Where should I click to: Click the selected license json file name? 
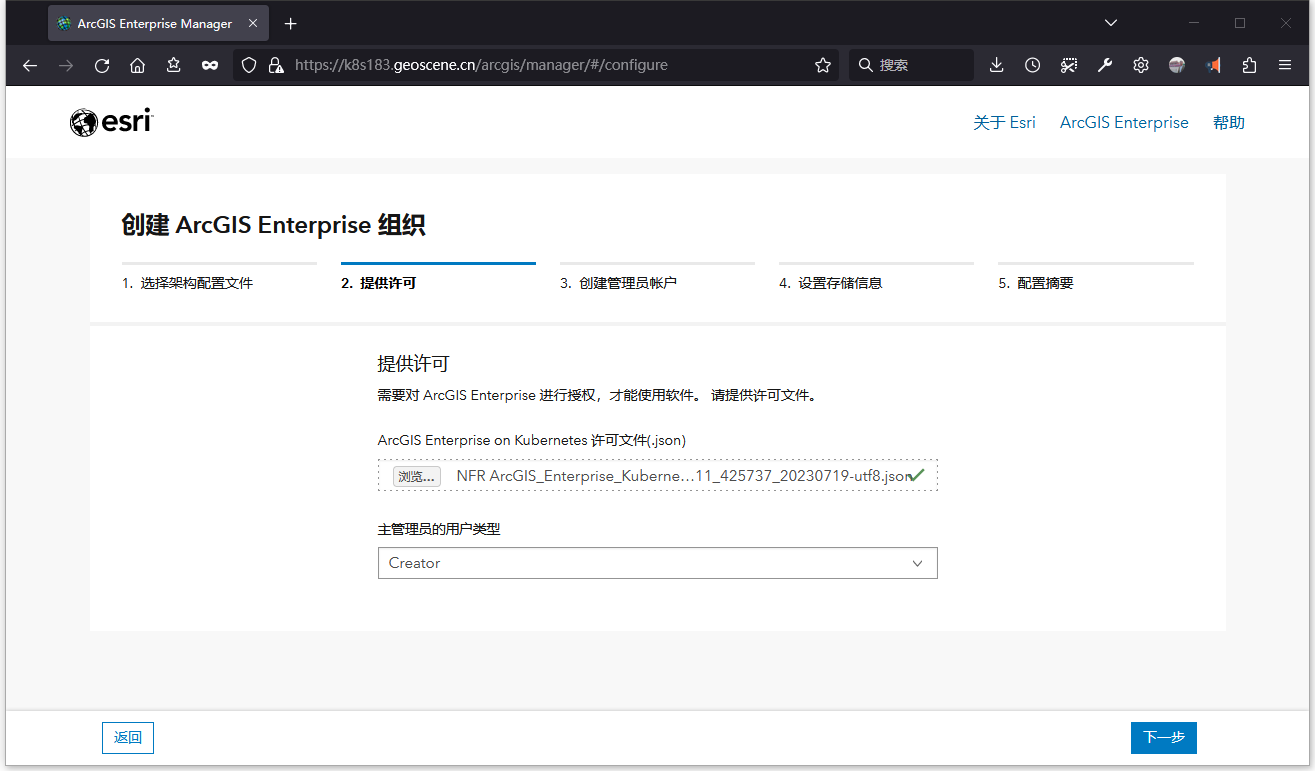click(x=684, y=476)
